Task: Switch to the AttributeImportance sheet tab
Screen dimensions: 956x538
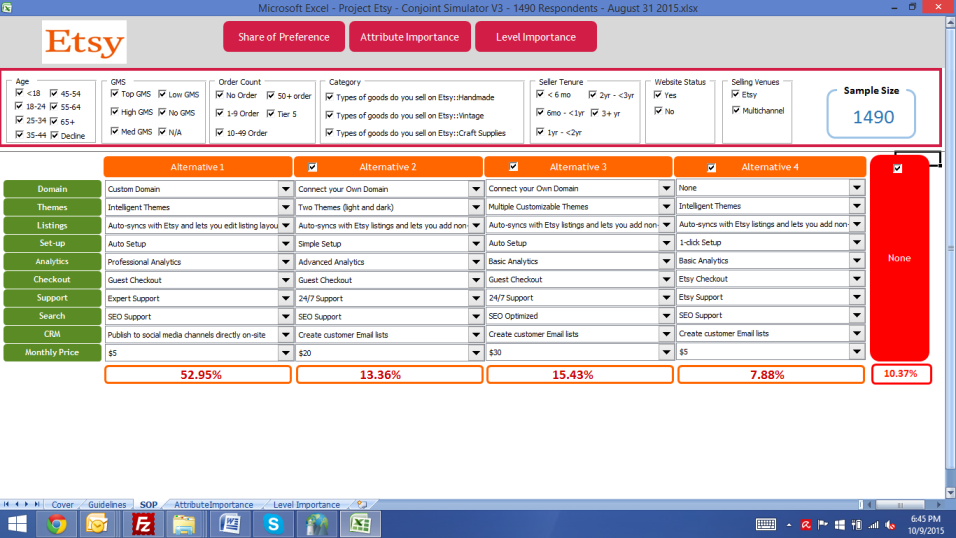Action: point(213,505)
